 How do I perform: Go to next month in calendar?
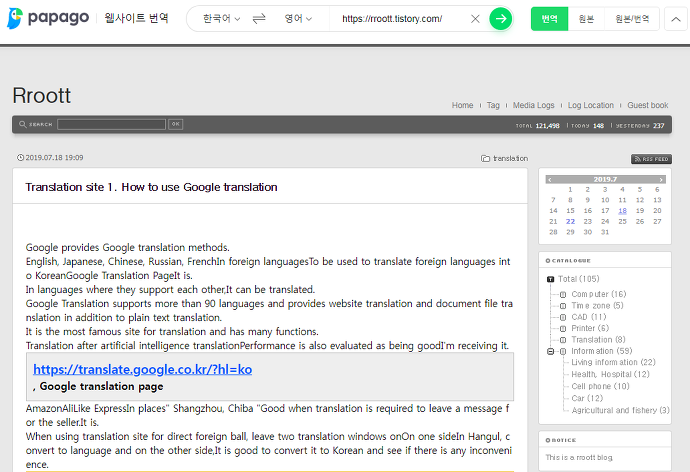click(661, 179)
